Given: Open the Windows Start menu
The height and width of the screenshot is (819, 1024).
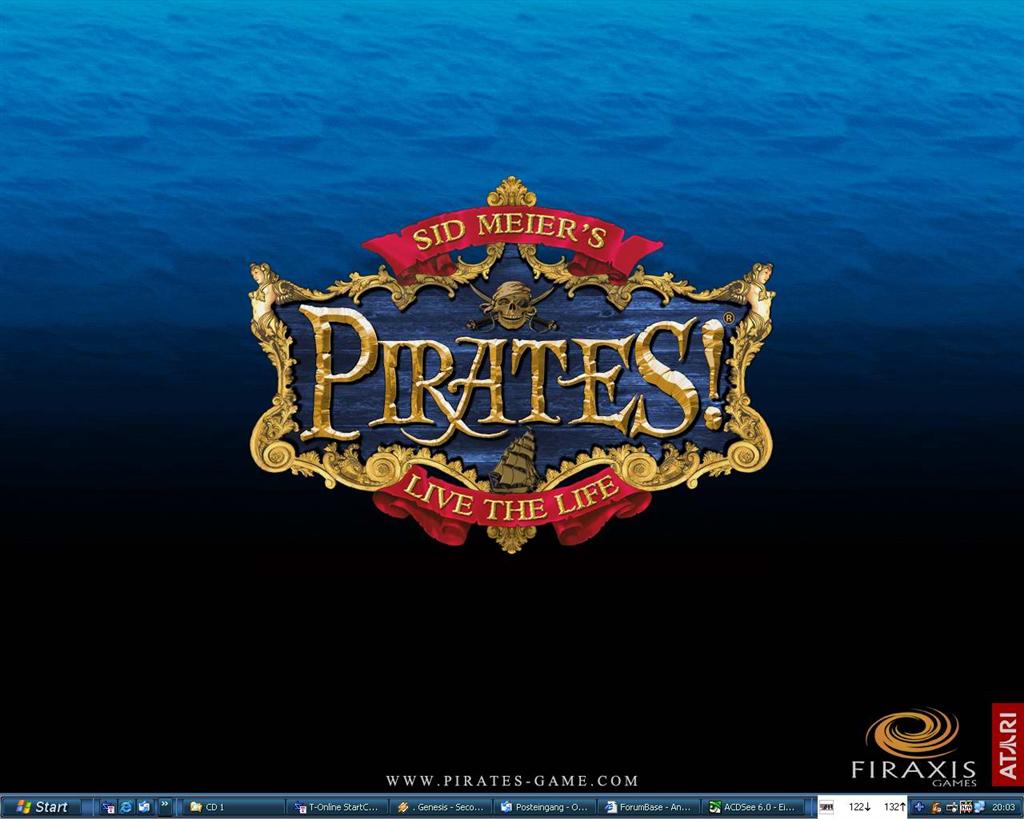Looking at the screenshot, I should [41, 807].
